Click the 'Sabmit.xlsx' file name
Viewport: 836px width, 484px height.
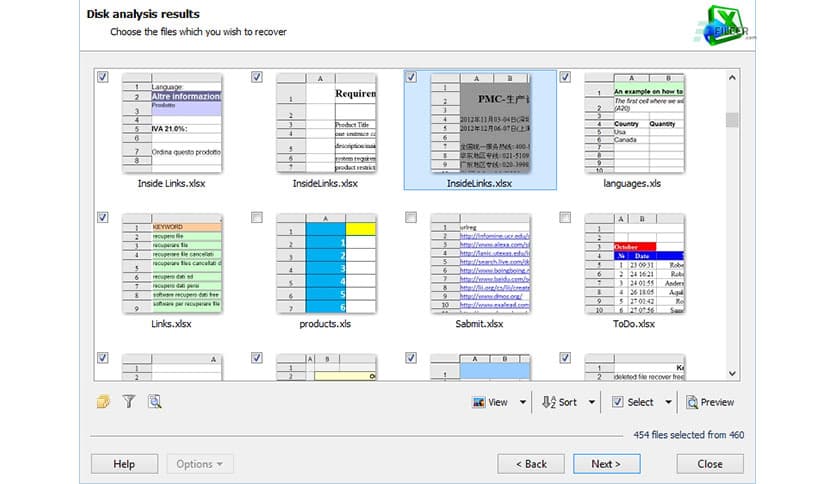[479, 324]
